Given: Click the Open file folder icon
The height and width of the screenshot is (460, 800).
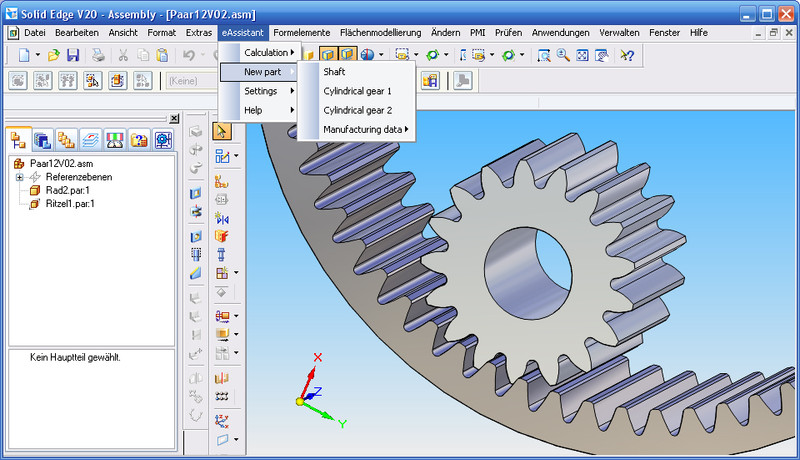Looking at the screenshot, I should (x=53, y=55).
